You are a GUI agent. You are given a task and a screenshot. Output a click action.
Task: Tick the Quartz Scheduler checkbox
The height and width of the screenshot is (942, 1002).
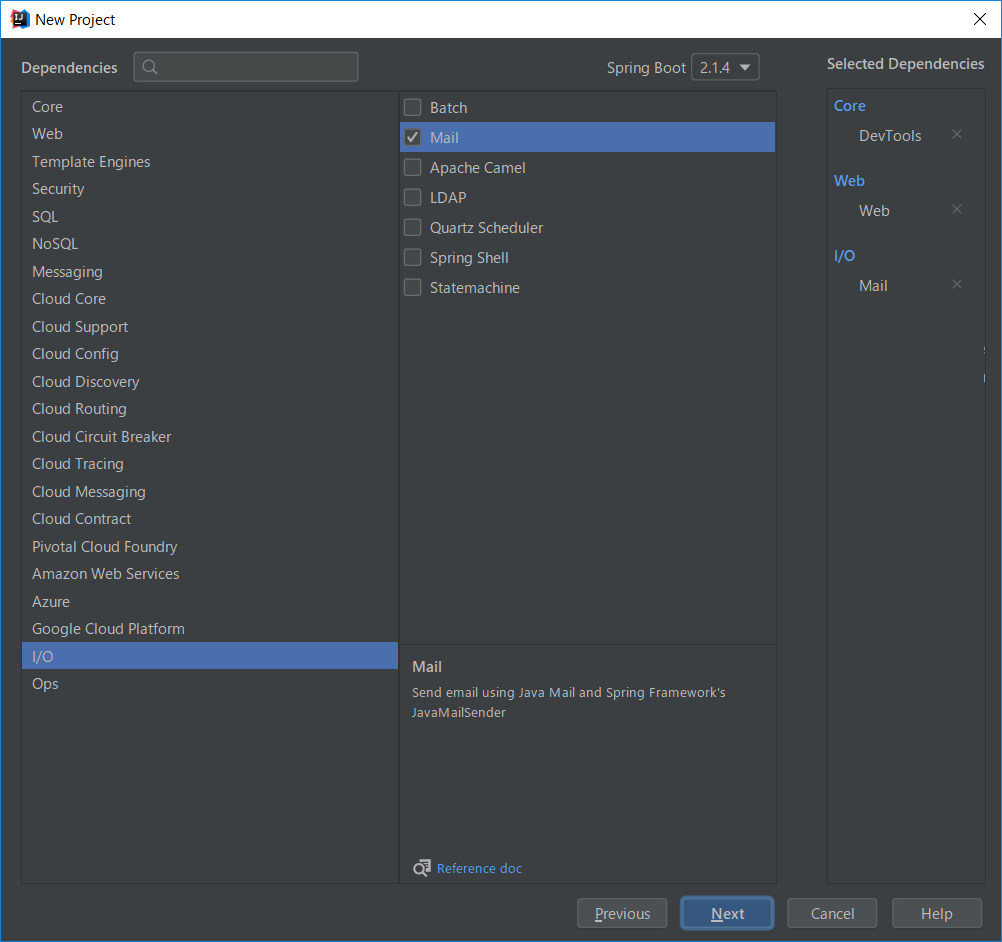(413, 228)
